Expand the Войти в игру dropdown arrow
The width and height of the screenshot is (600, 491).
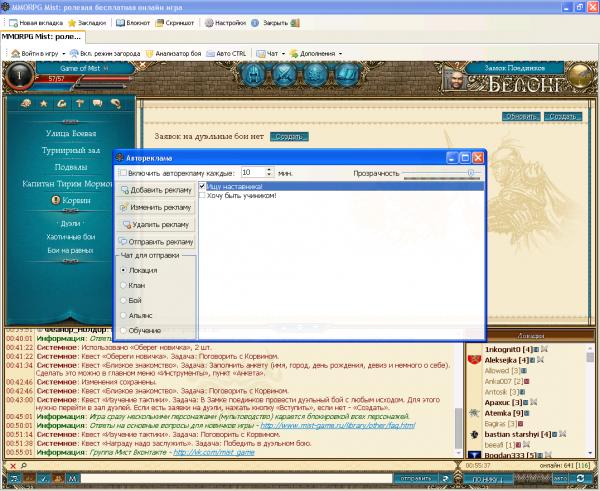coord(64,54)
